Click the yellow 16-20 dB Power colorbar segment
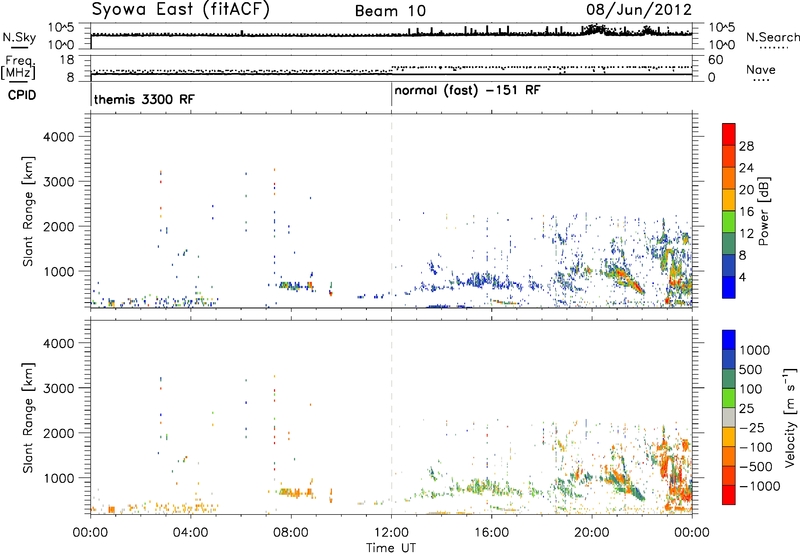The width and height of the screenshot is (800, 554). click(729, 199)
